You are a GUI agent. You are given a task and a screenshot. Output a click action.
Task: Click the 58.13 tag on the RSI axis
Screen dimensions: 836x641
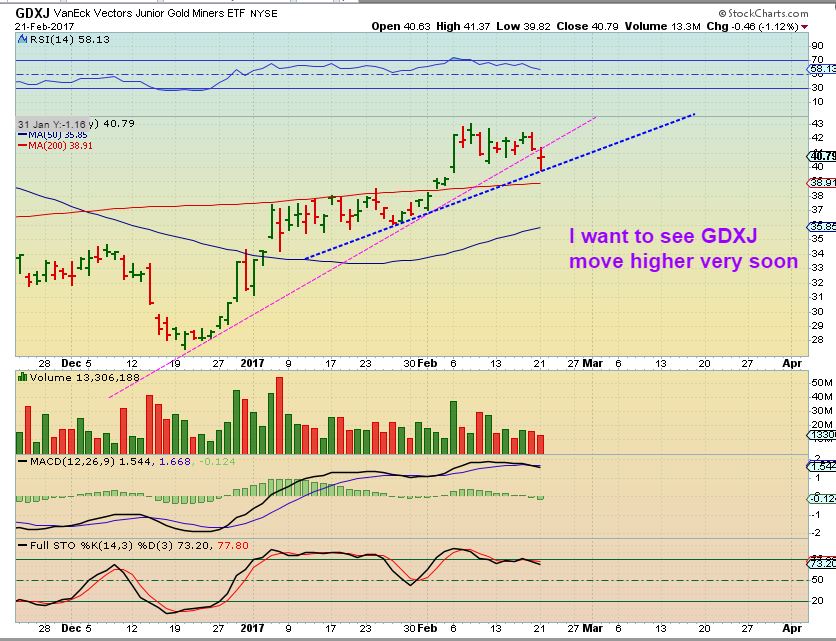click(822, 69)
